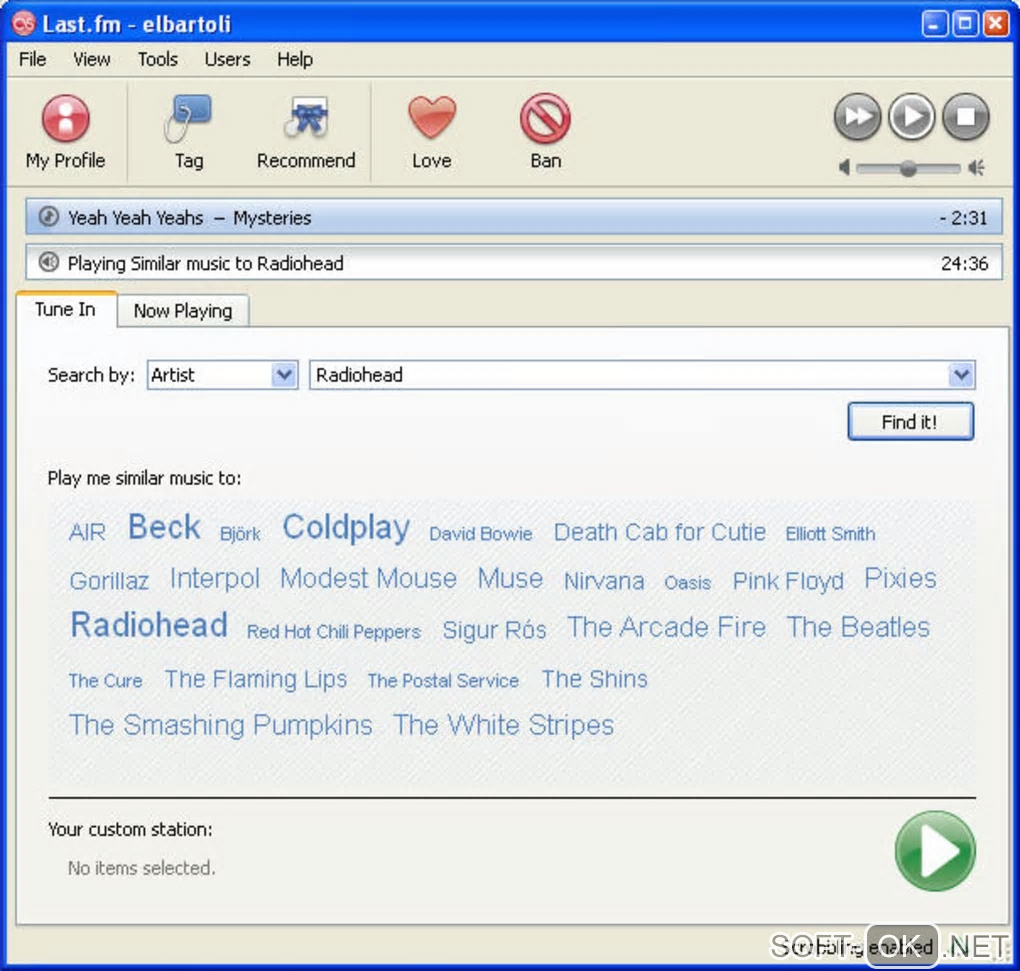Image resolution: width=1020 pixels, height=971 pixels.
Task: Adjust the volume slider handle
Action: (908, 168)
